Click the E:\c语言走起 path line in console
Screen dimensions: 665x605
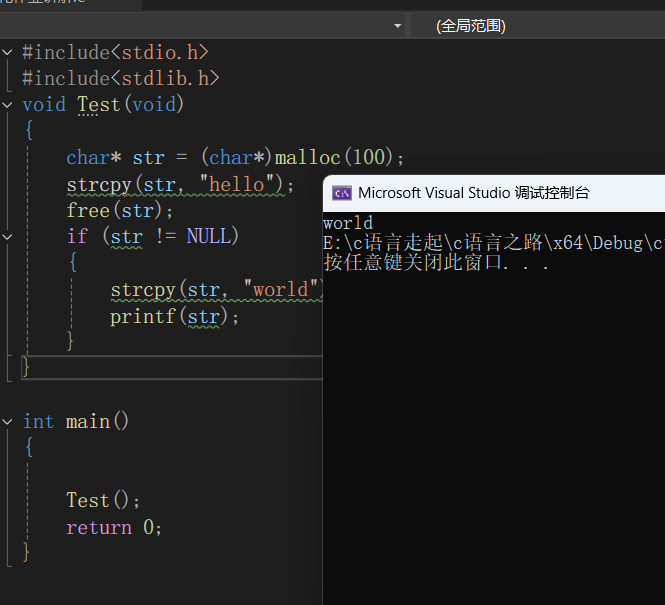pos(494,243)
